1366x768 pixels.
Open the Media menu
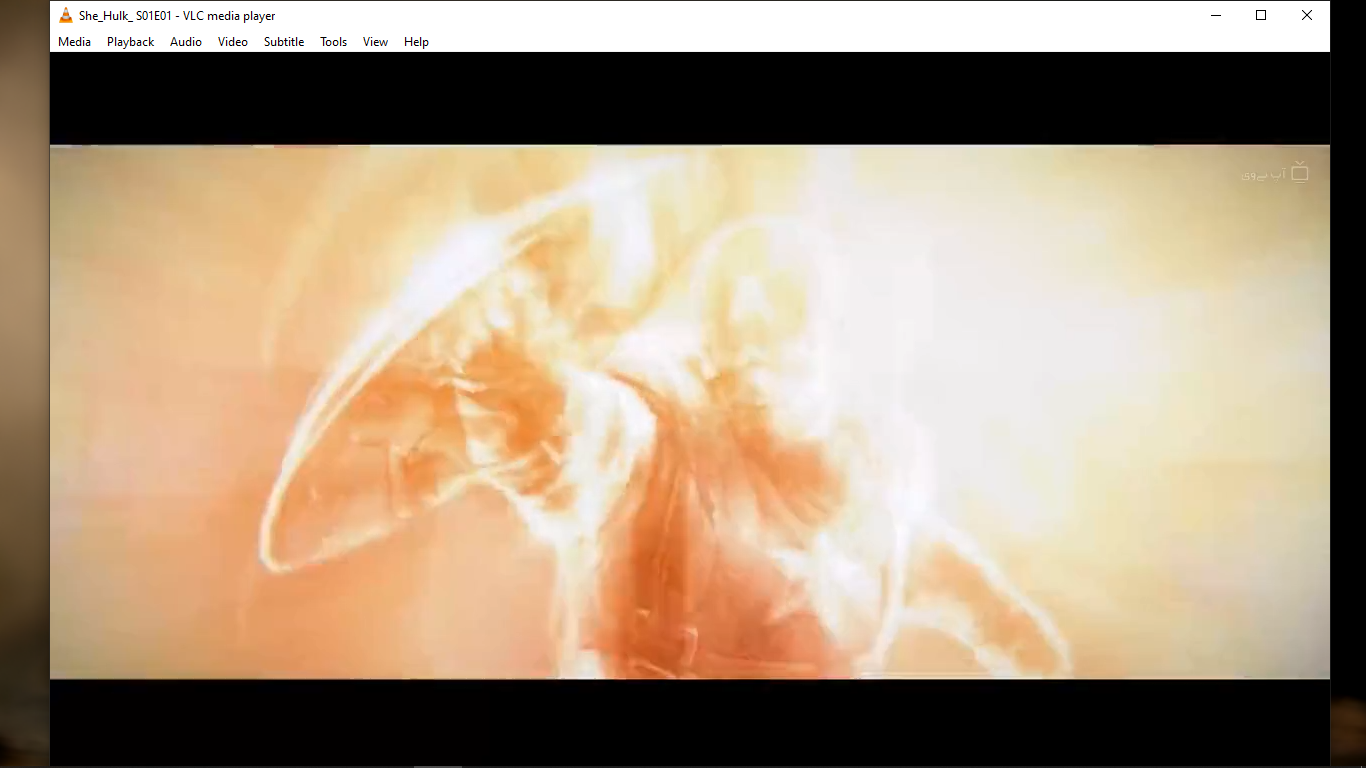click(74, 42)
